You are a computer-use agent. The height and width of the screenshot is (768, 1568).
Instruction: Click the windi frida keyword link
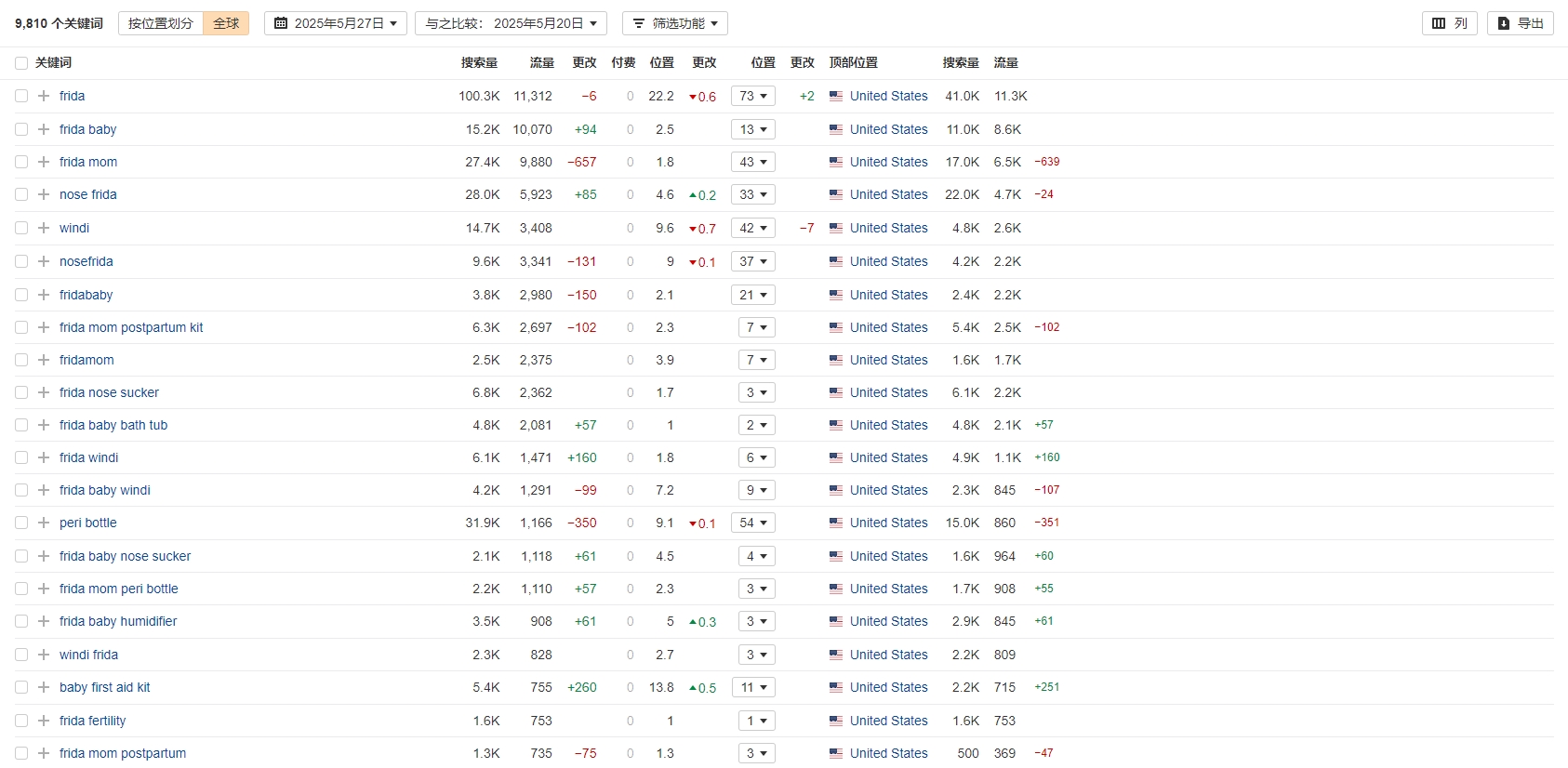(88, 655)
